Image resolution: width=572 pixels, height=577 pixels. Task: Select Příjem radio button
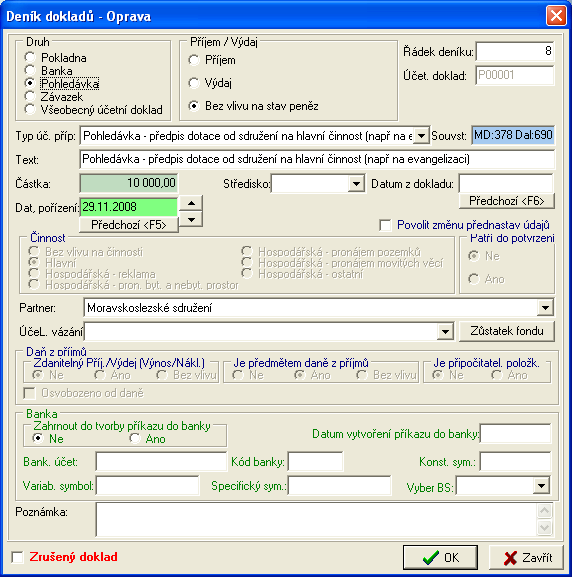click(x=194, y=60)
